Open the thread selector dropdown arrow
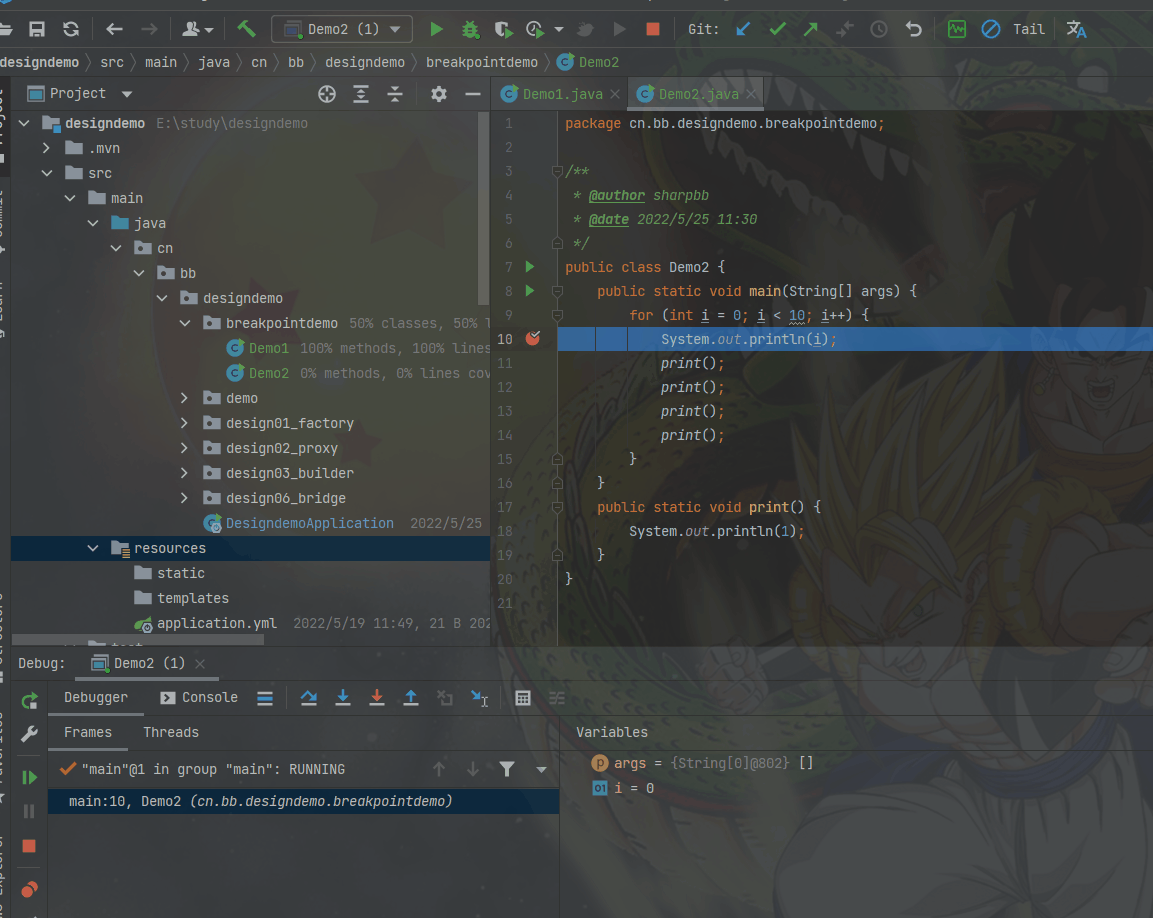The width and height of the screenshot is (1153, 918). 541,769
